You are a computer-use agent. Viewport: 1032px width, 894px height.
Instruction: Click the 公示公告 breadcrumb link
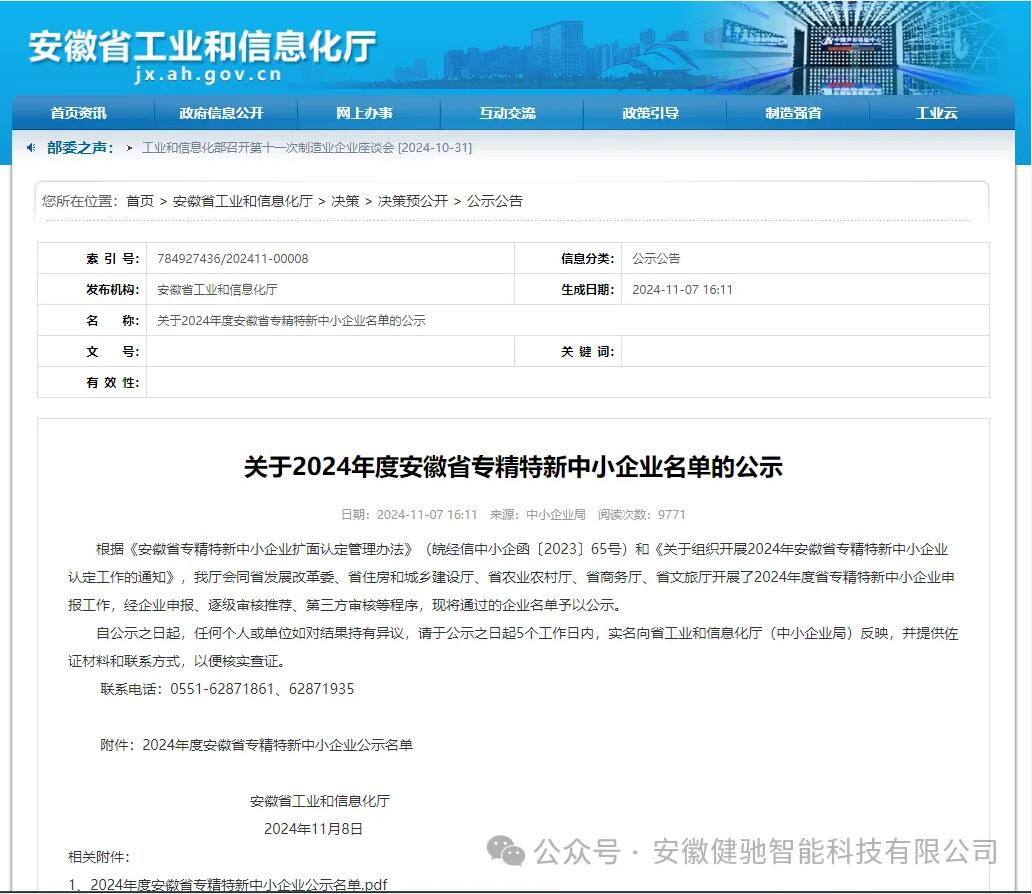[494, 201]
